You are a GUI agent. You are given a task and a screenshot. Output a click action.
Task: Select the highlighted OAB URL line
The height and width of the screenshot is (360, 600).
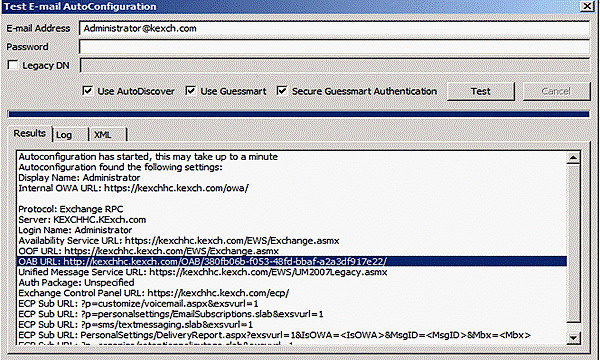[x=292, y=261]
